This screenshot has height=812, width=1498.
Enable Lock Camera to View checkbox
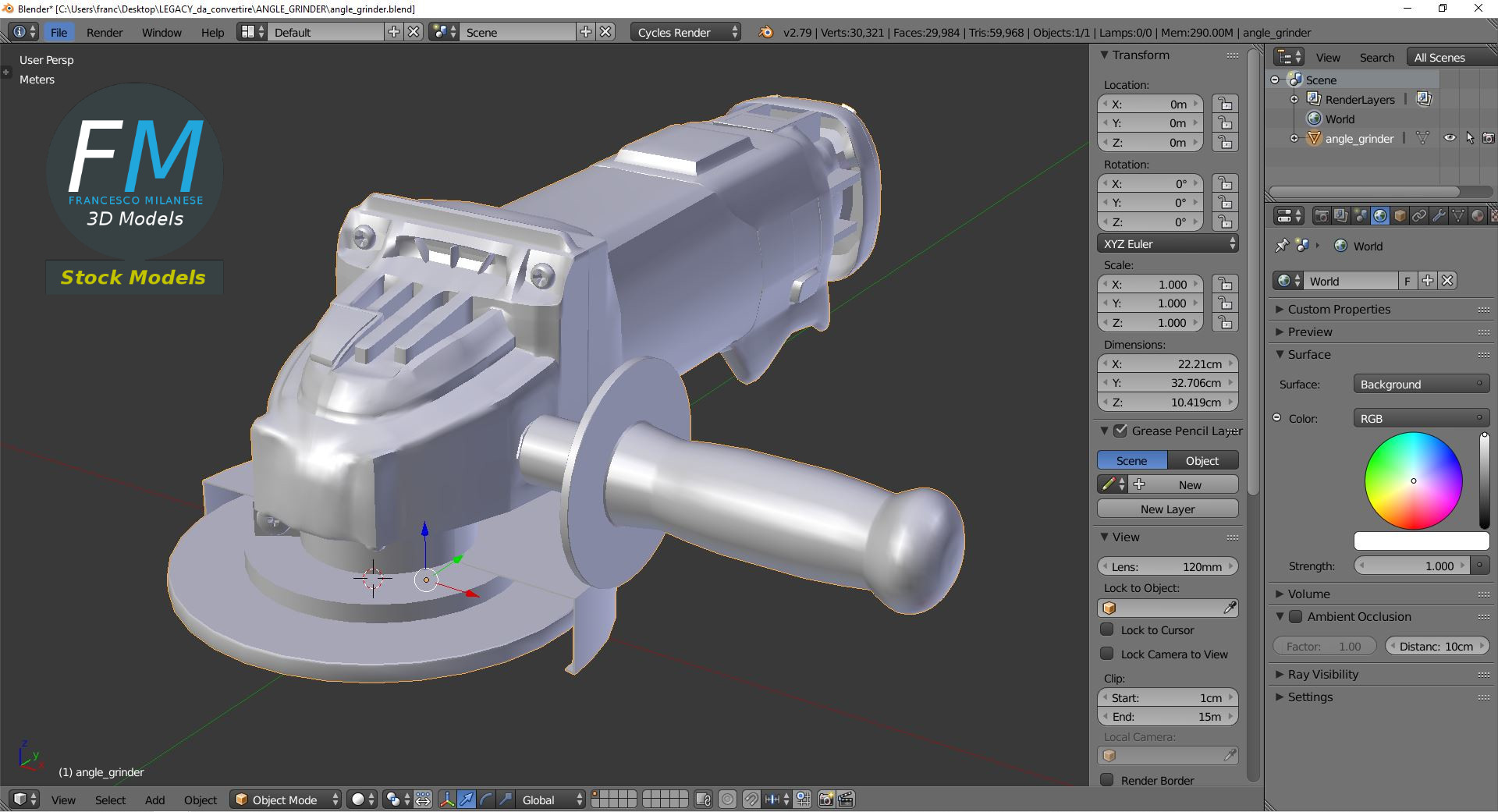pos(1107,654)
